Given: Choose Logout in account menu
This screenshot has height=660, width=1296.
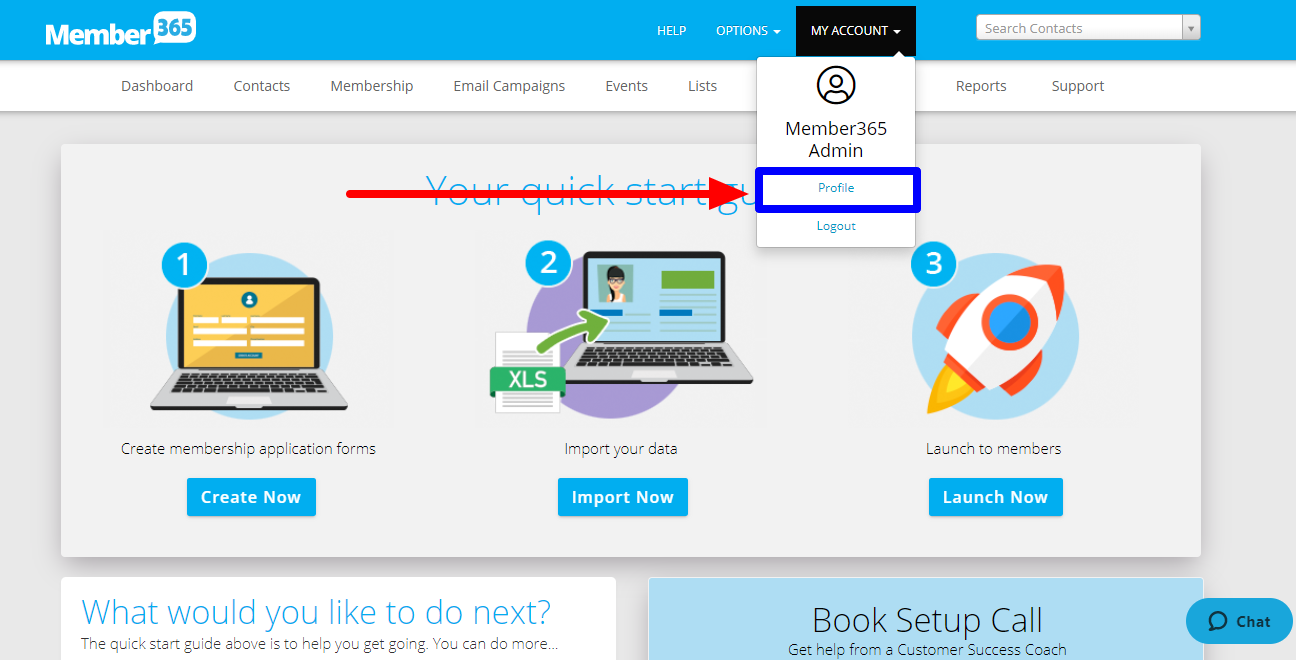Looking at the screenshot, I should coord(836,226).
